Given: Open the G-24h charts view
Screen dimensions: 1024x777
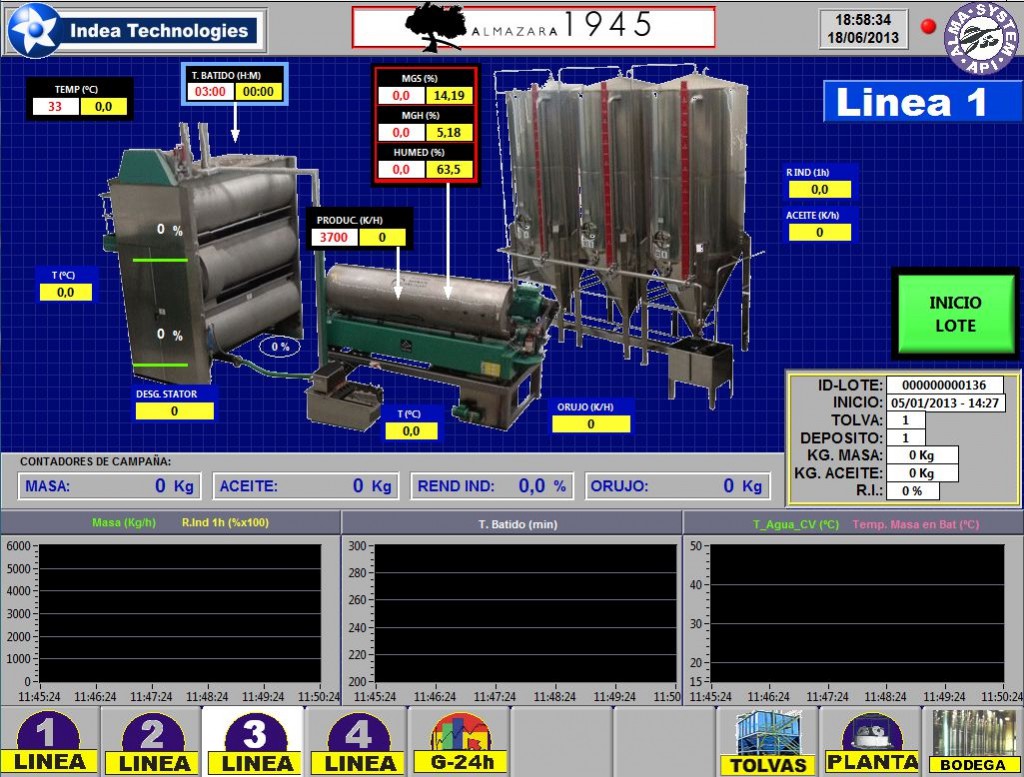Looking at the screenshot, I should [460, 742].
